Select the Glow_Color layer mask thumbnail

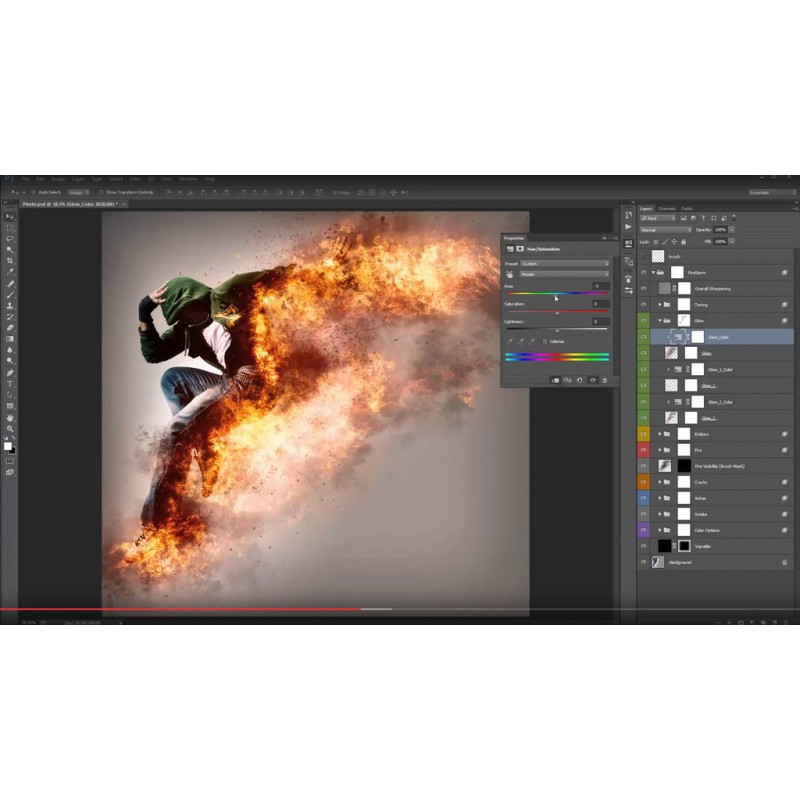[697, 335]
